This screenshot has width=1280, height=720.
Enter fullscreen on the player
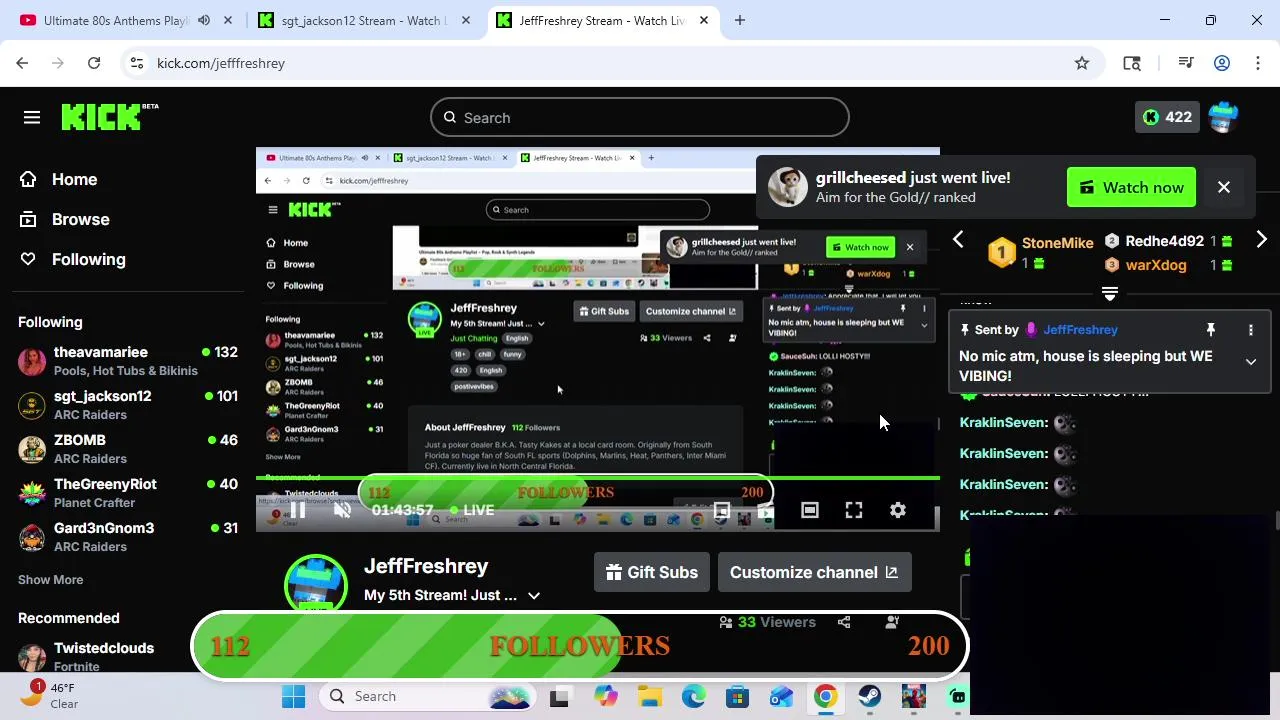click(854, 510)
